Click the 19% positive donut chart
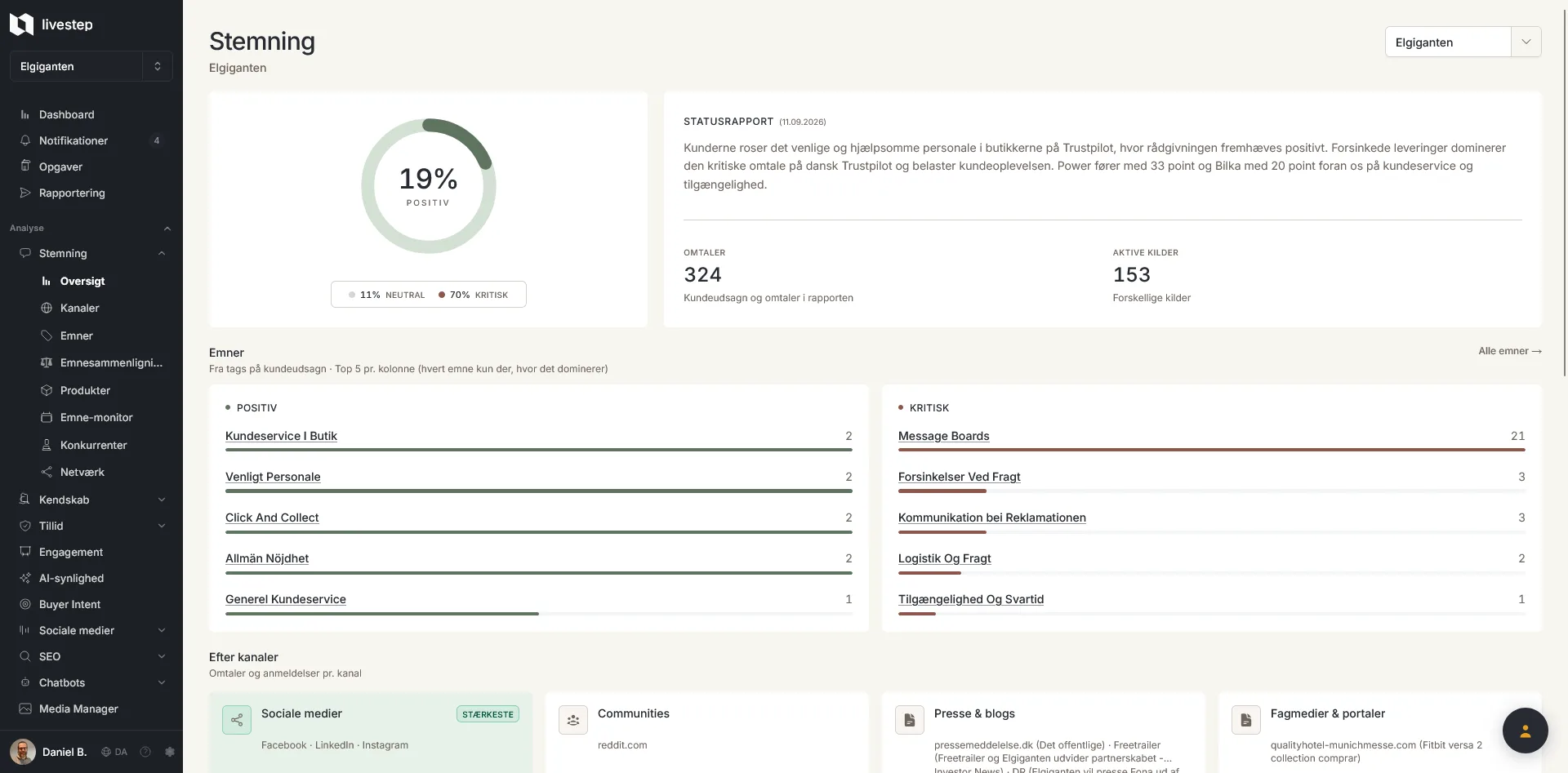 click(x=429, y=186)
